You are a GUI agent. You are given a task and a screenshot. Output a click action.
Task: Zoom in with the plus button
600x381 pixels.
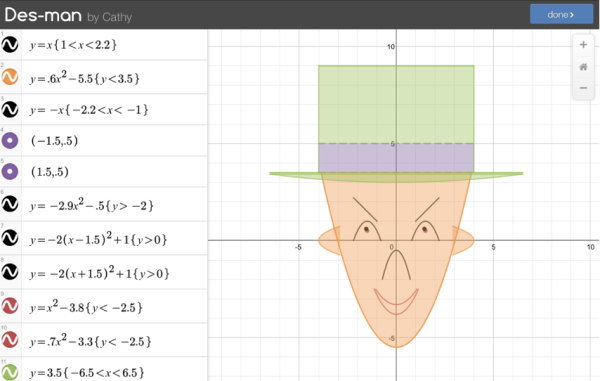tap(583, 45)
